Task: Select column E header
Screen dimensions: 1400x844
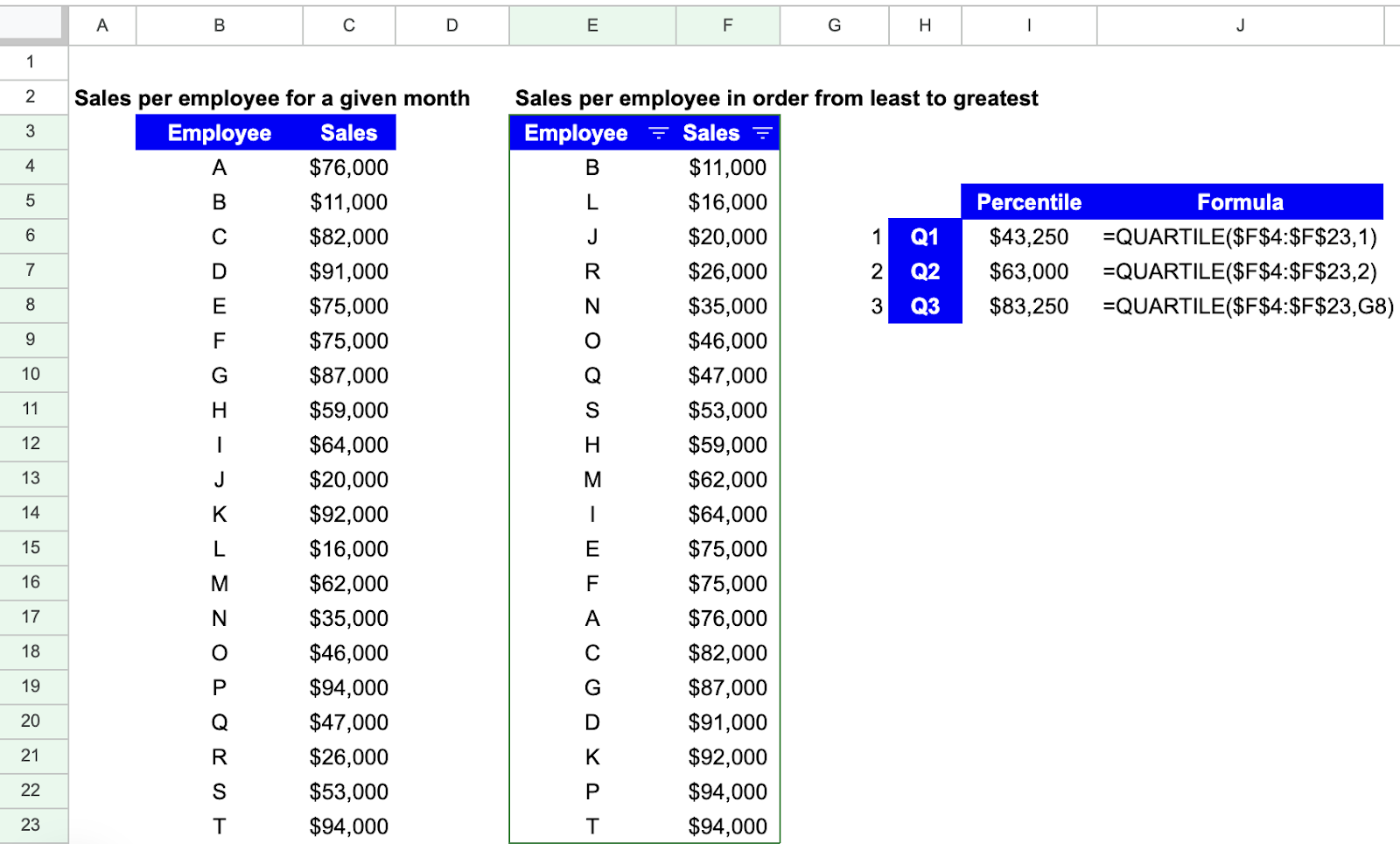Action: tap(592, 25)
